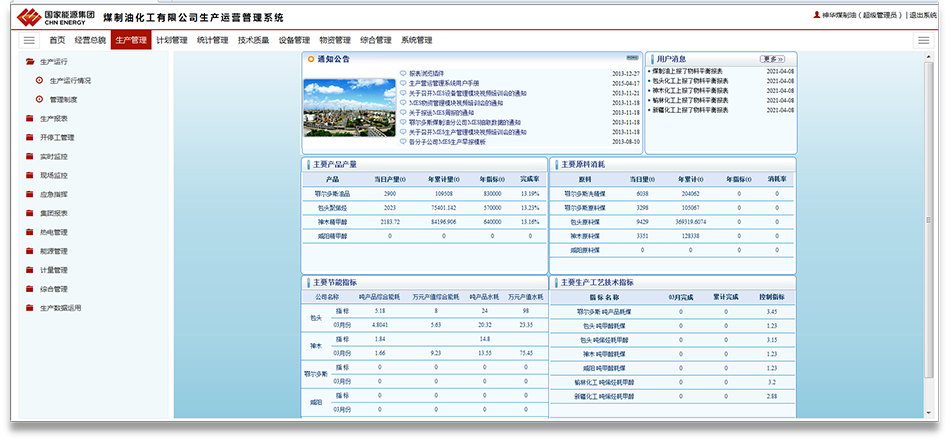Click the more button in 通知公告 header
This screenshot has width=950, height=443.
(632, 58)
